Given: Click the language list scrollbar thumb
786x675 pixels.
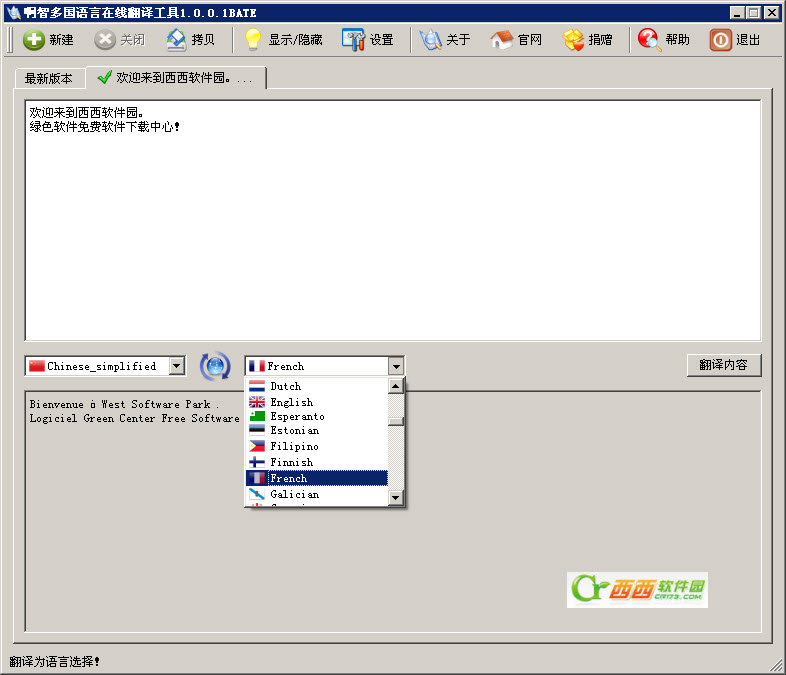Looking at the screenshot, I should [x=396, y=421].
